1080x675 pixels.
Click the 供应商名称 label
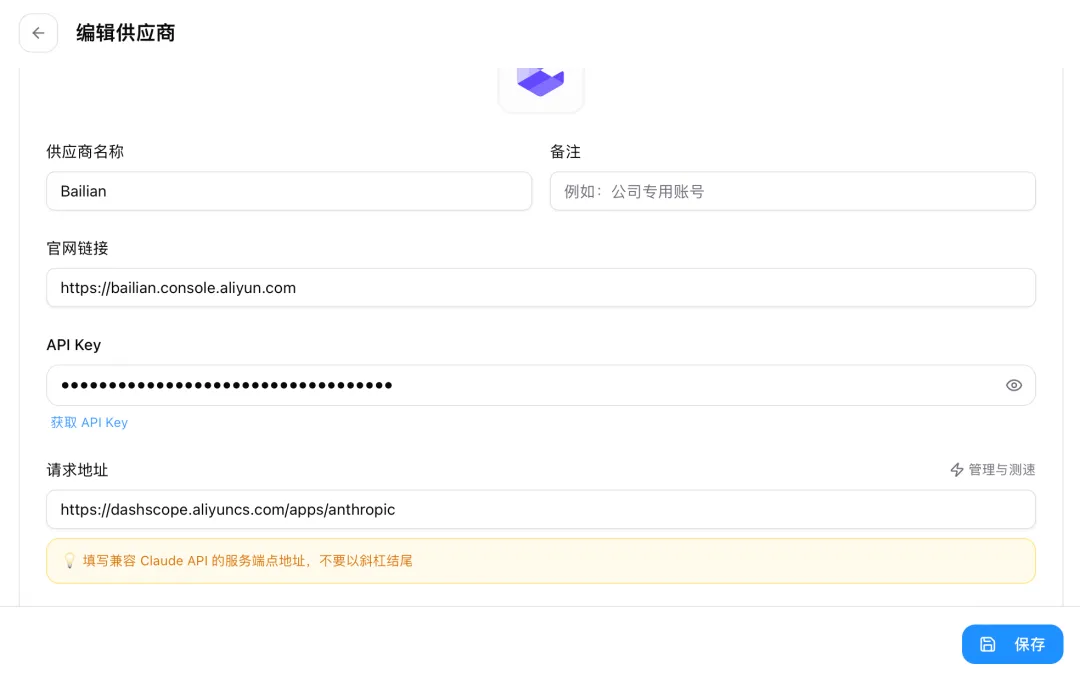point(85,152)
